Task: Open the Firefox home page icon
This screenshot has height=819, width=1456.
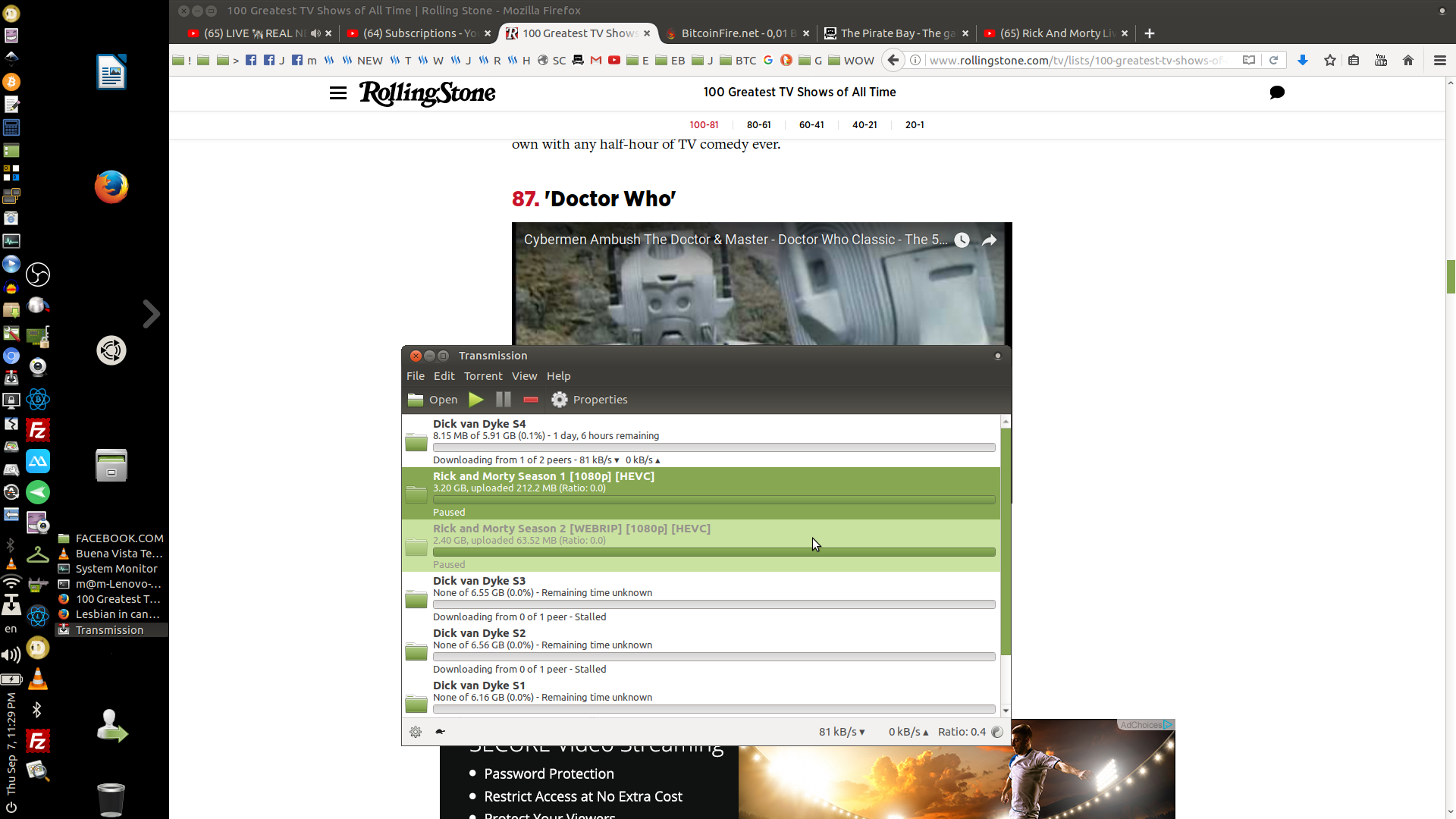Action: click(1408, 61)
